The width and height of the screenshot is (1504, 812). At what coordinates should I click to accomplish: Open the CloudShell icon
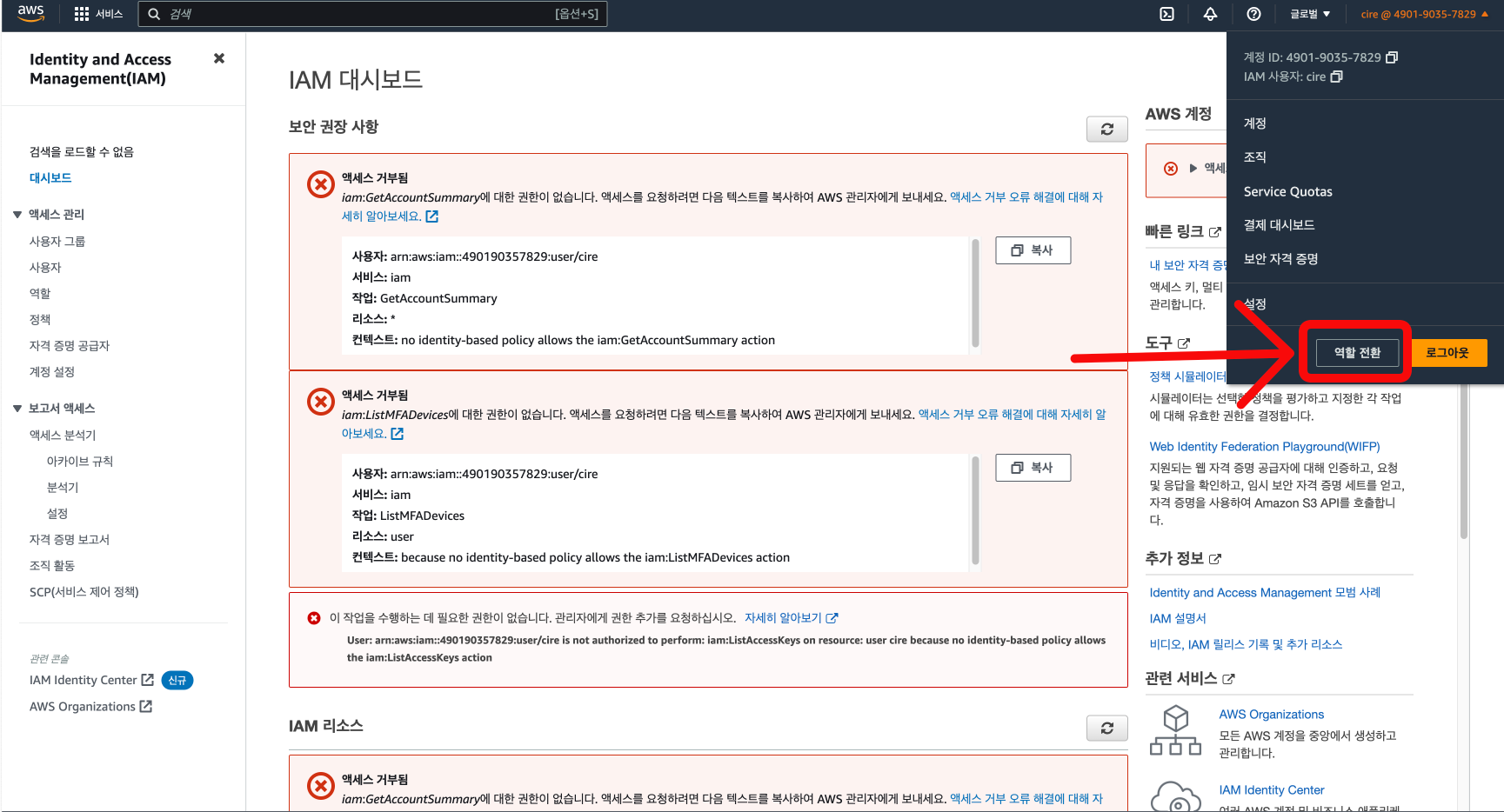click(1167, 14)
